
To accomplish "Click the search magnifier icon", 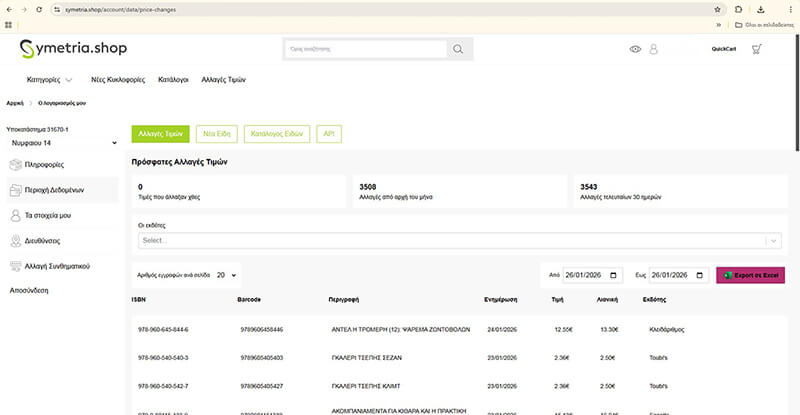I will pyautogui.click(x=458, y=48).
